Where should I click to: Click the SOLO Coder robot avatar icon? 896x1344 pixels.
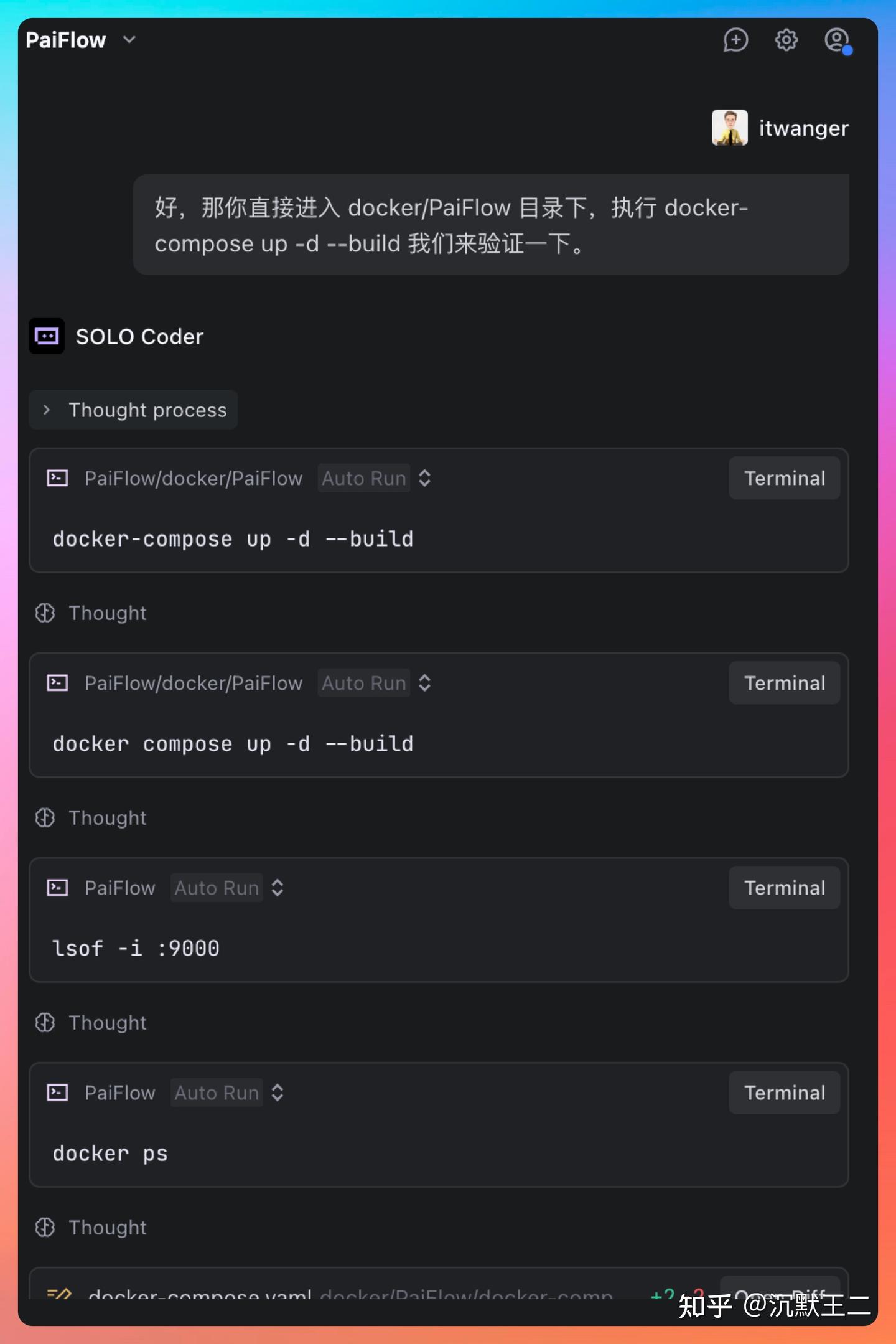(47, 336)
